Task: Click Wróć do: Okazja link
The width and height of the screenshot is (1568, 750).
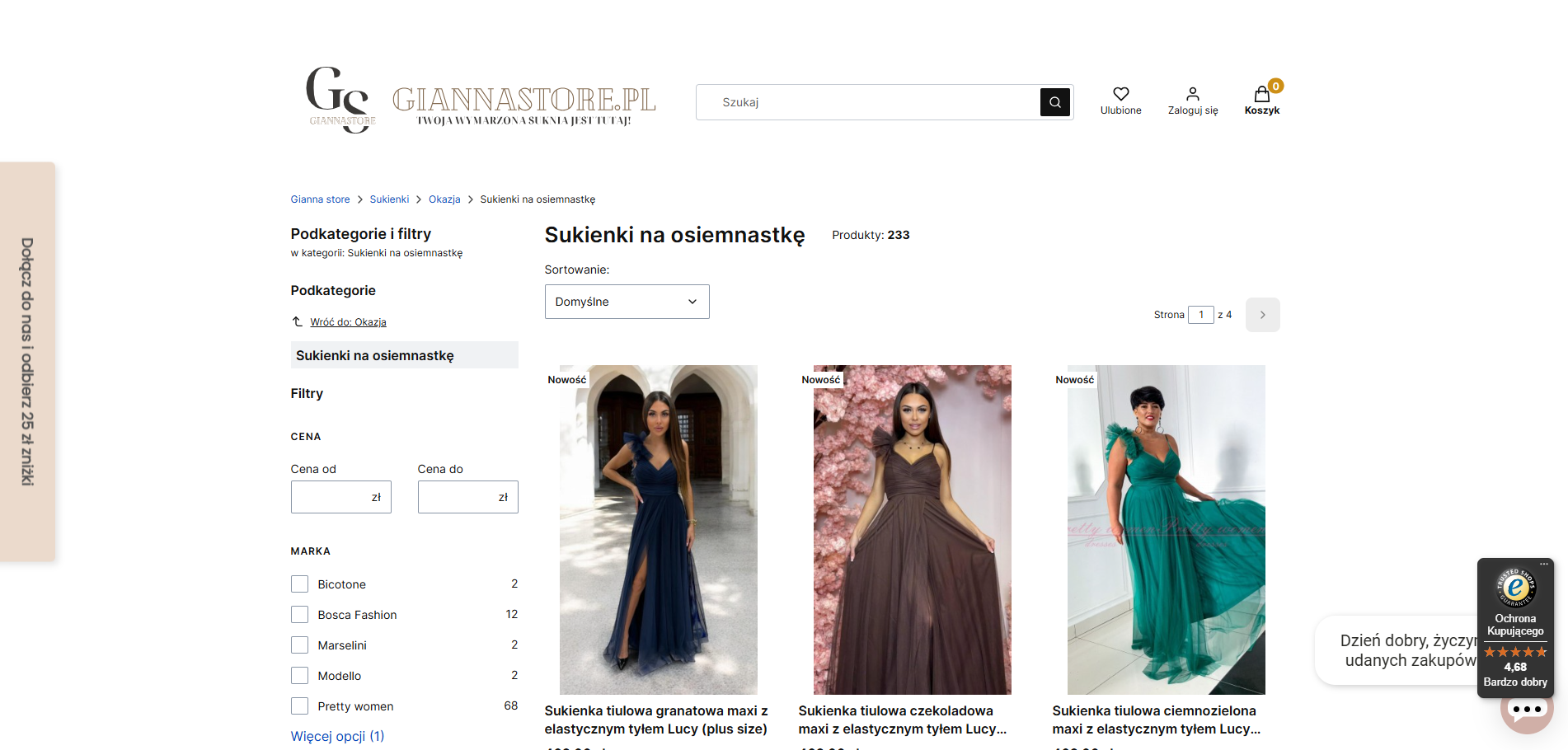Action: (348, 322)
